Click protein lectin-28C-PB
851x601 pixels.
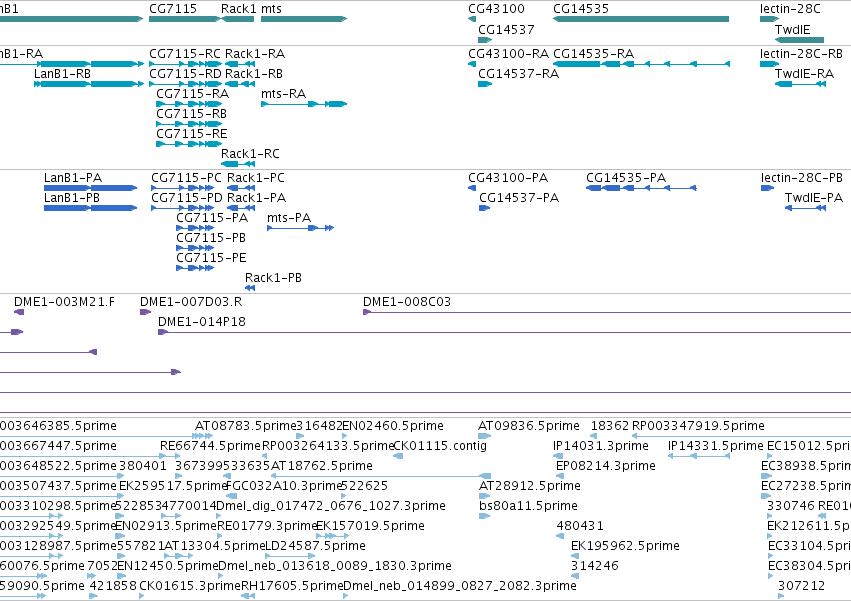tap(801, 178)
